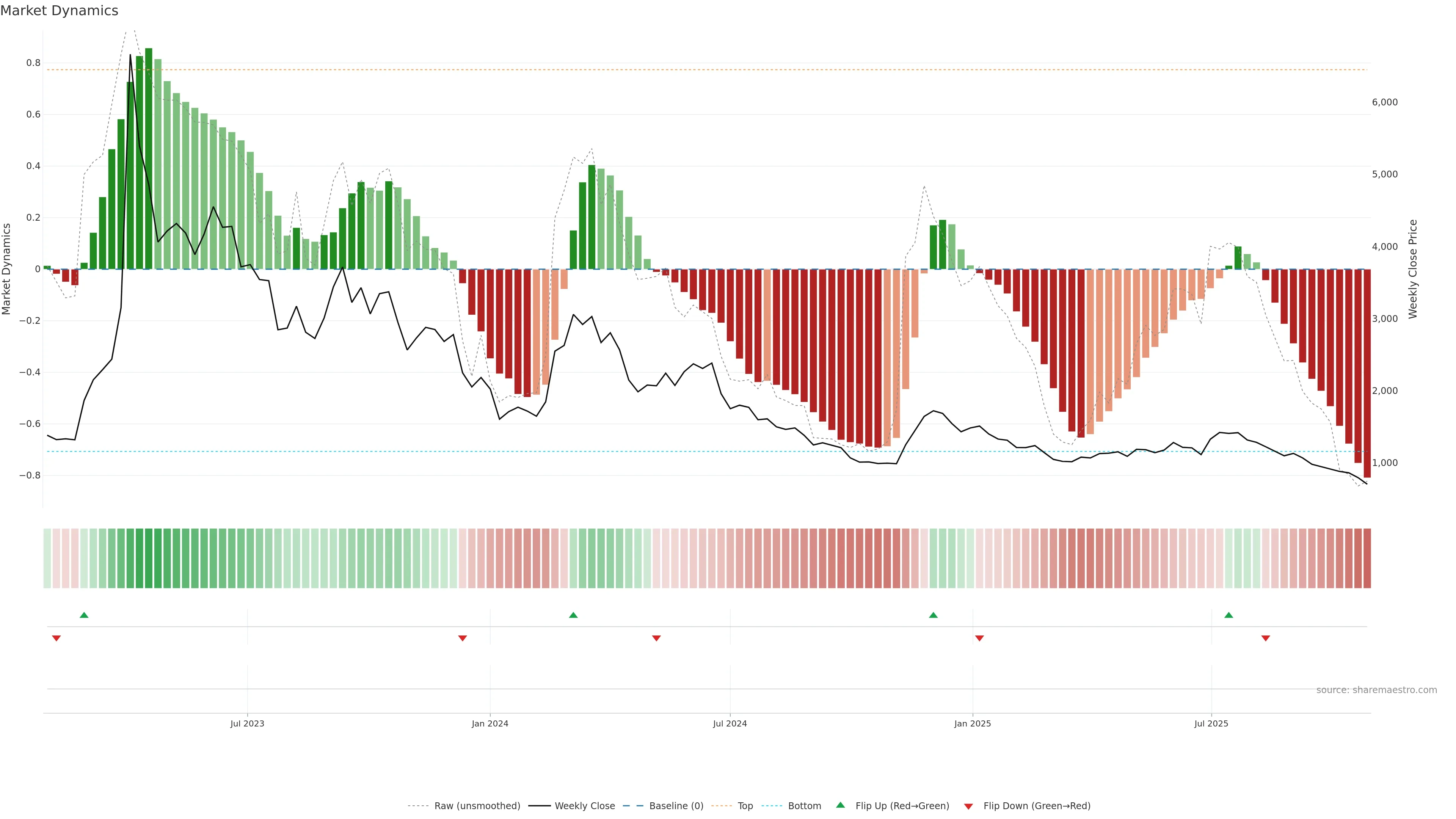
Task: Click the source: sharemaestro.com text
Action: coord(1376,690)
